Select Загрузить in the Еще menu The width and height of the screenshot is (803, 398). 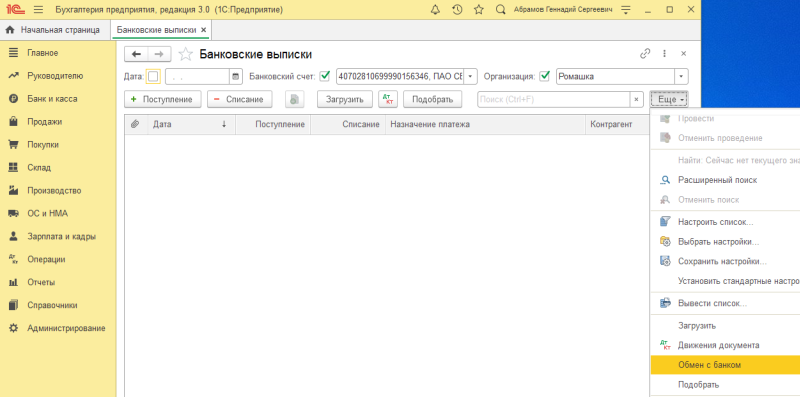(725, 326)
